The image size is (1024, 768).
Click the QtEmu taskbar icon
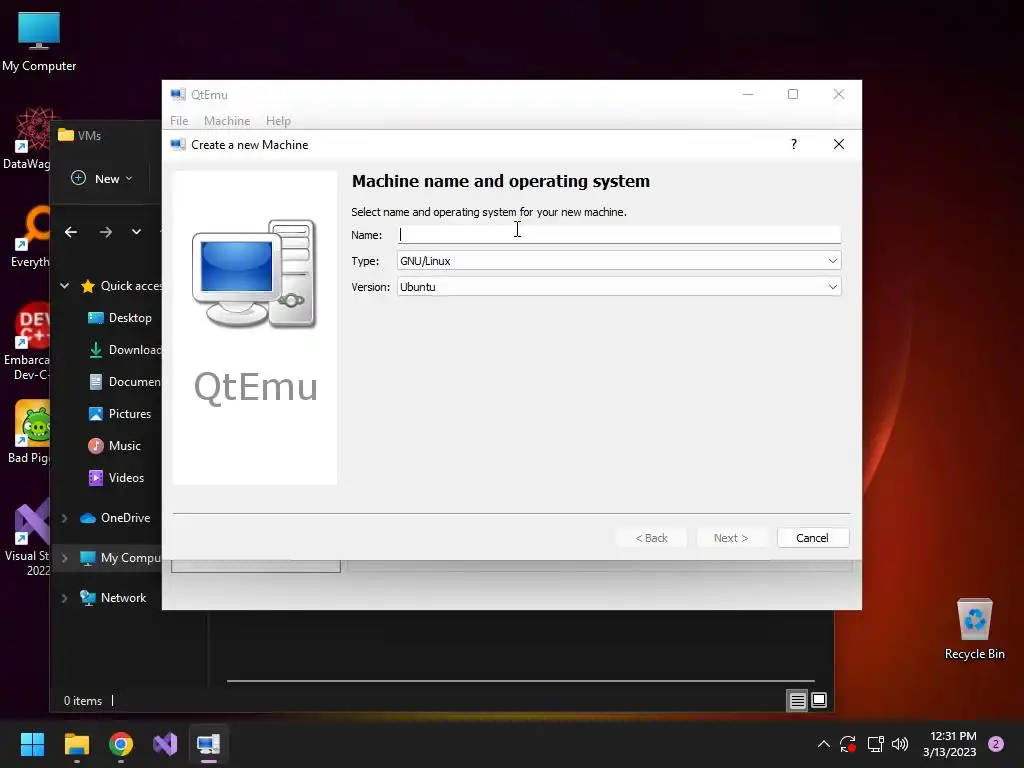click(x=209, y=744)
